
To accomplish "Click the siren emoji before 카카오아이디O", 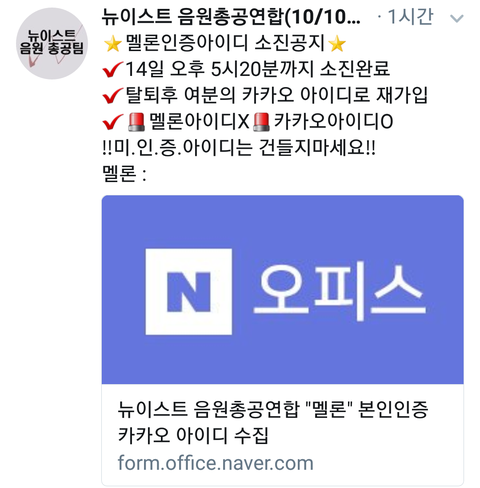I will click(261, 122).
